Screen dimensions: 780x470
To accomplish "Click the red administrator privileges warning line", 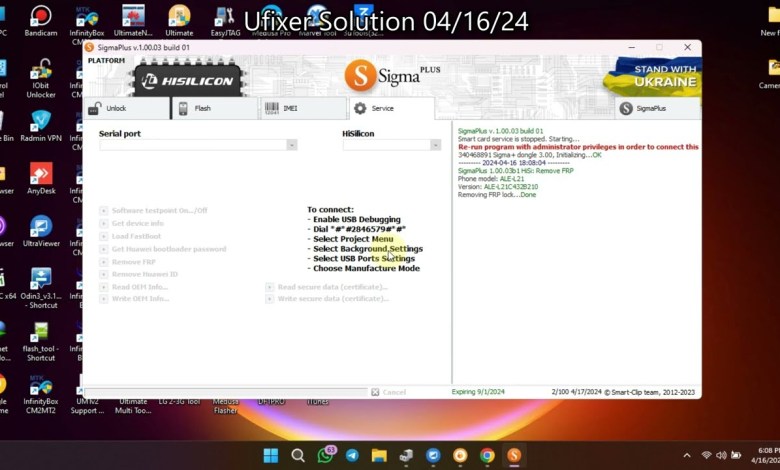I will click(x=579, y=147).
